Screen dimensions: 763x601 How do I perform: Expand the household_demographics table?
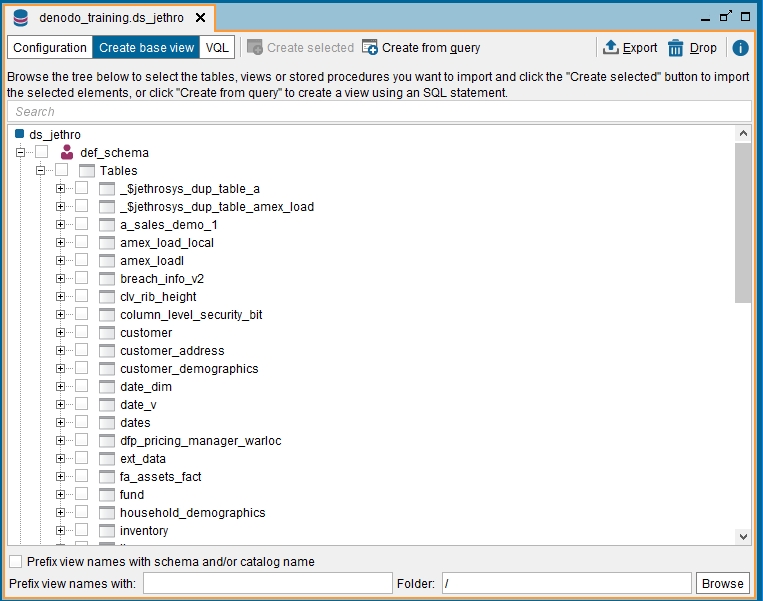[x=60, y=512]
